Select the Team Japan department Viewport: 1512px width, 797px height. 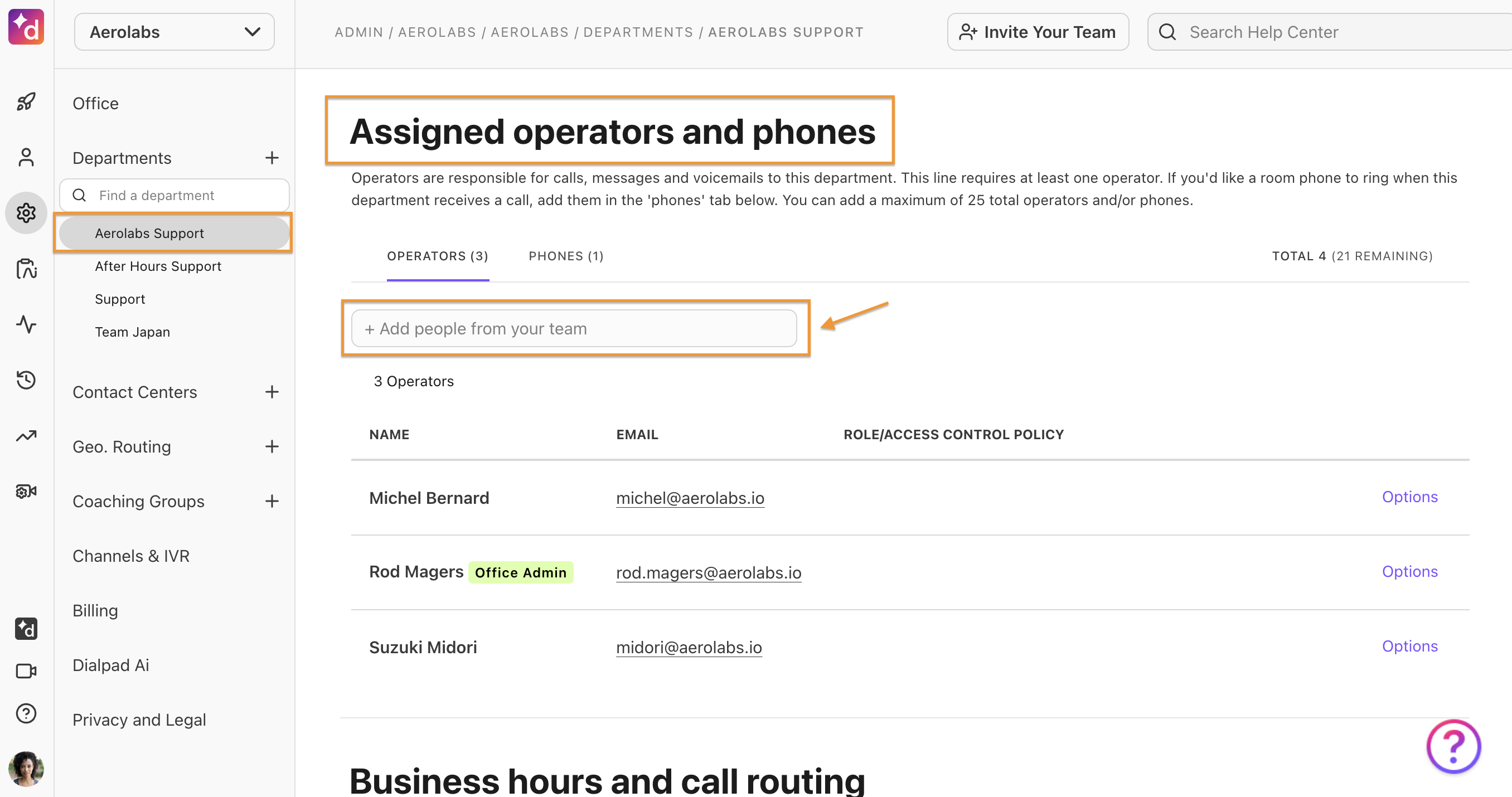pyautogui.click(x=132, y=332)
